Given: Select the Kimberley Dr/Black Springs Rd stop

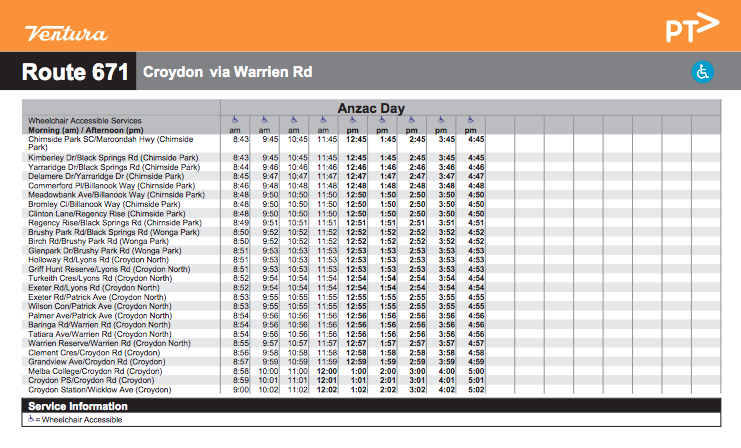Looking at the screenshot, I should tap(113, 158).
